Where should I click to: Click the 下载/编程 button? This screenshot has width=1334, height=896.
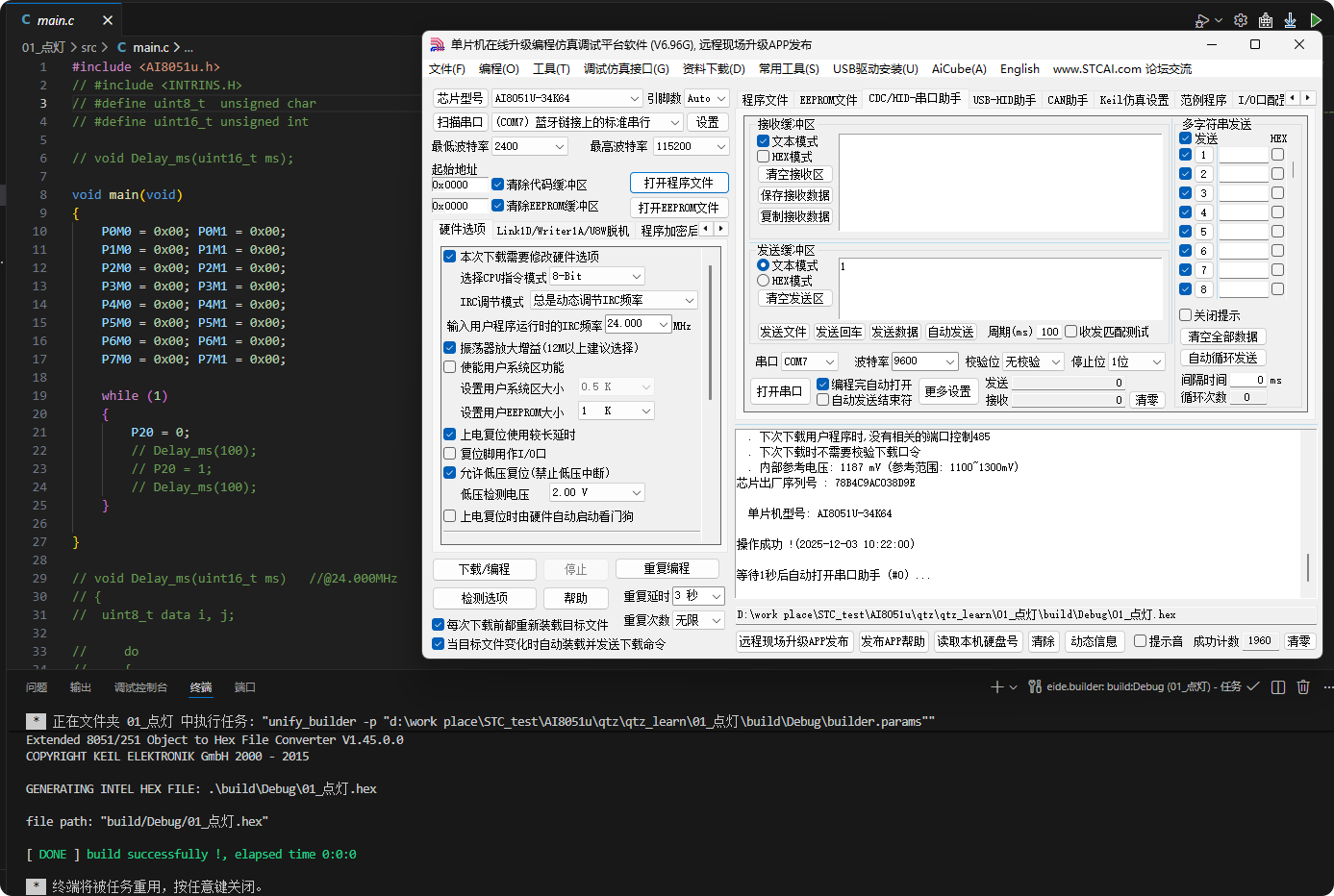(484, 569)
